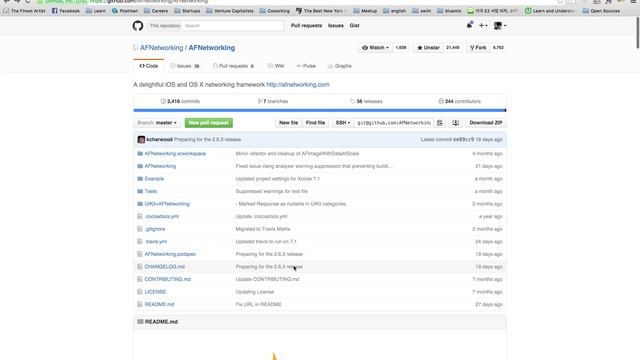Open the Open Sources bookmarks folder

coord(601,11)
